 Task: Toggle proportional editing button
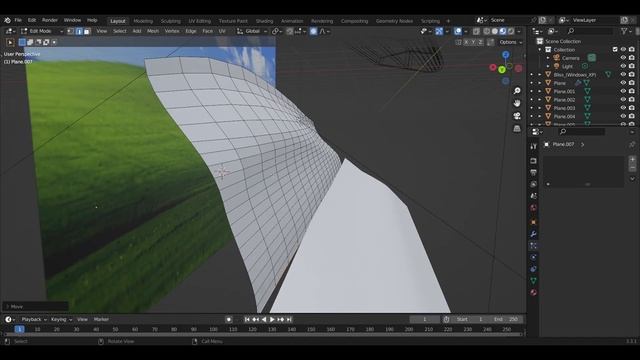[313, 31]
